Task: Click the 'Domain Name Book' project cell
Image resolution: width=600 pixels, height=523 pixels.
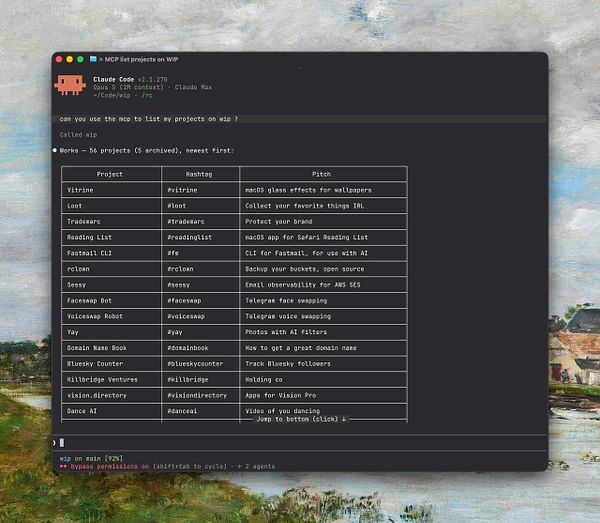Action: (96, 348)
